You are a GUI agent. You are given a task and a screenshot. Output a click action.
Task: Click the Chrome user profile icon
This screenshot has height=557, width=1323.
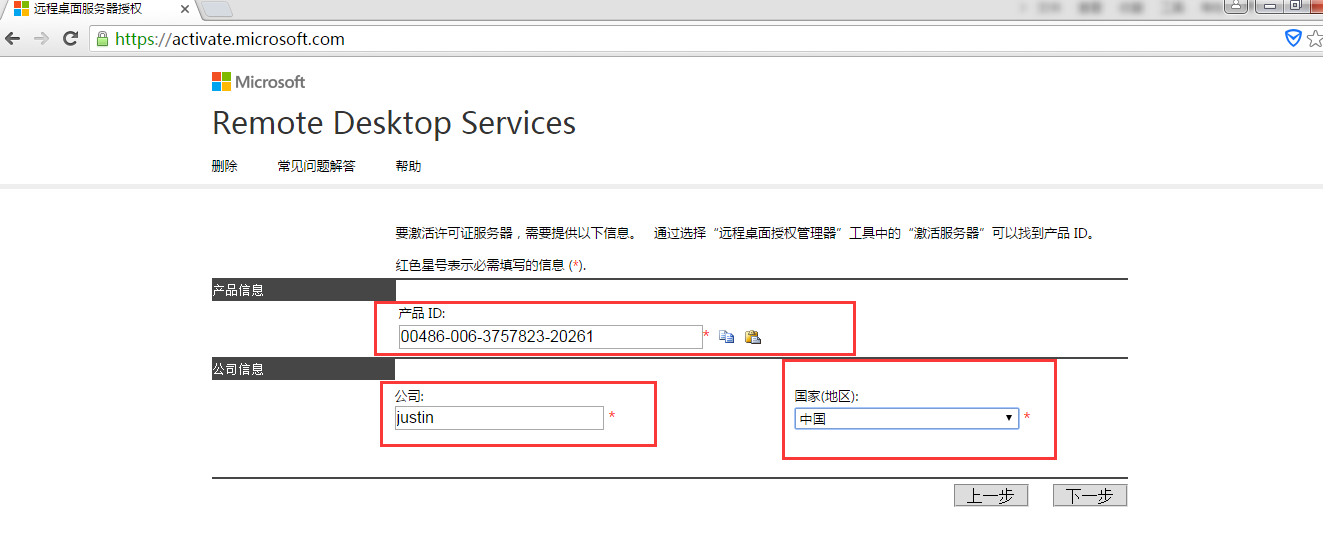pyautogui.click(x=1237, y=6)
